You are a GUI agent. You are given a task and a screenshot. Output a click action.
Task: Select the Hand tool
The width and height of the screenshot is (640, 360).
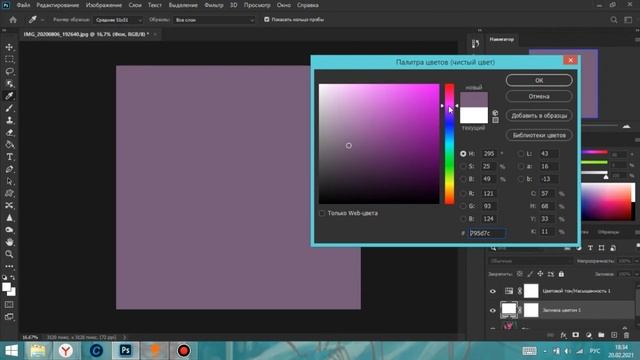click(9, 242)
